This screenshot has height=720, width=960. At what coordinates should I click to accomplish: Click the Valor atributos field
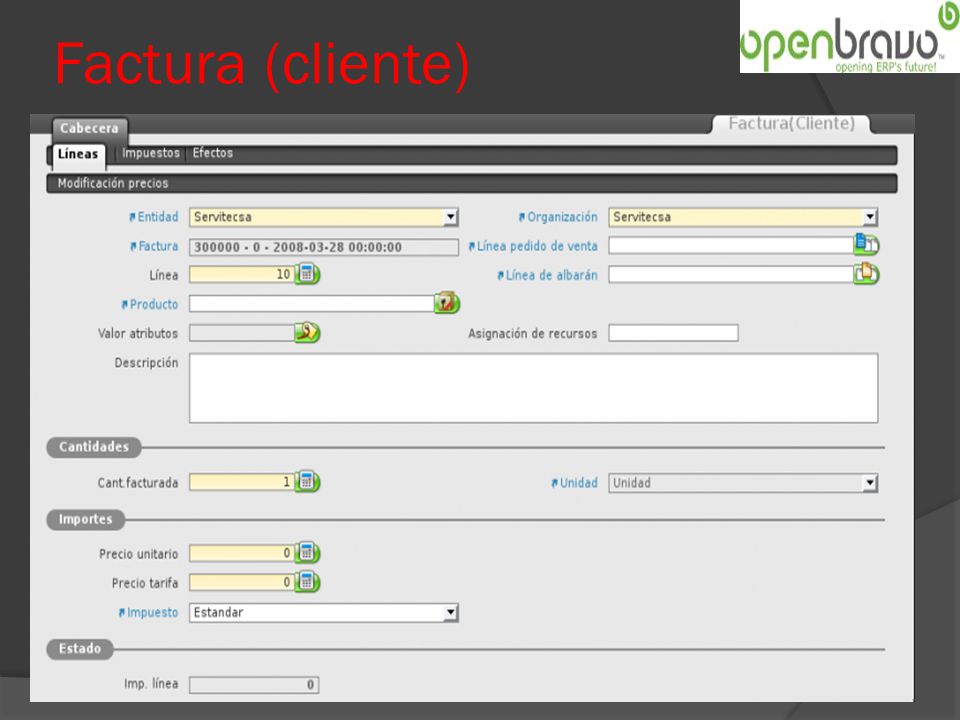tap(242, 332)
